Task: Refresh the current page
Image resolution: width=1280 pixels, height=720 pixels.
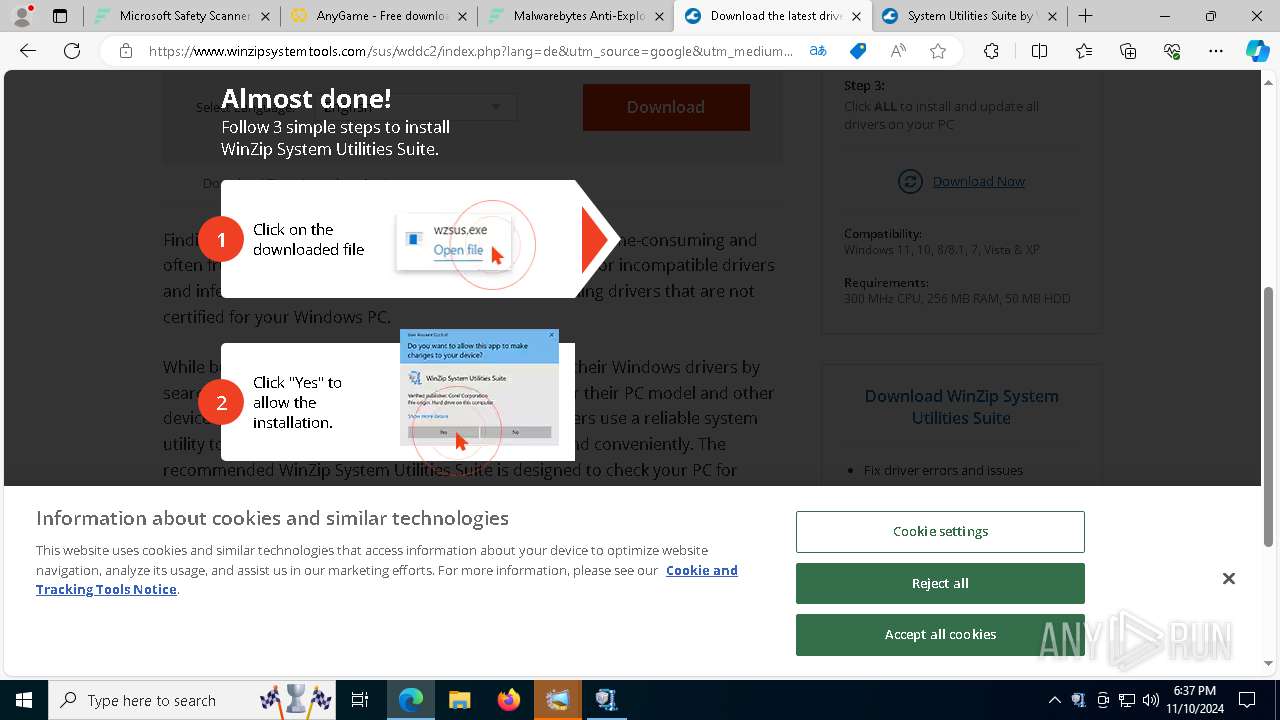Action: 72,51
